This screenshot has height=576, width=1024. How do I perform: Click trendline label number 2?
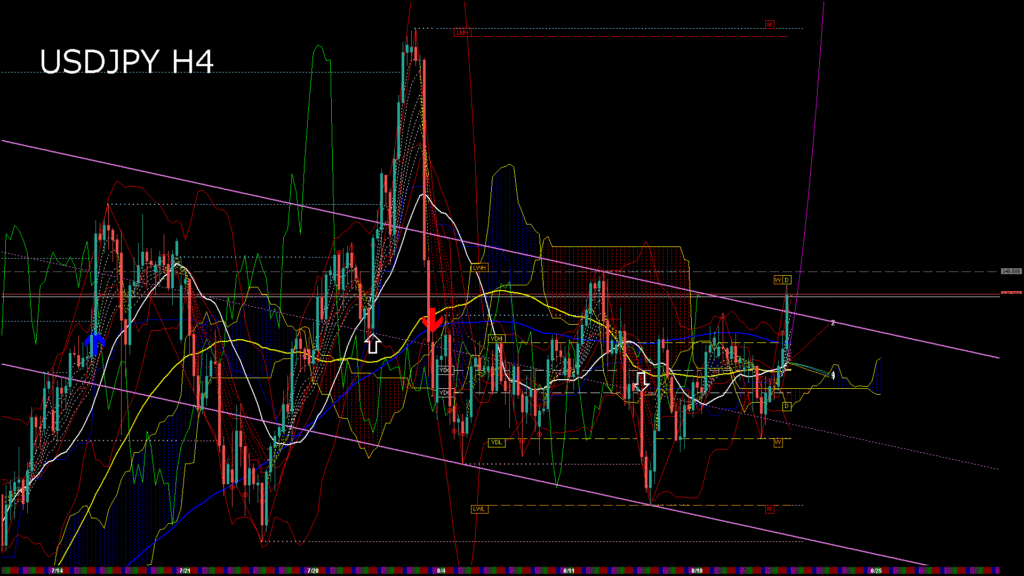[833, 322]
